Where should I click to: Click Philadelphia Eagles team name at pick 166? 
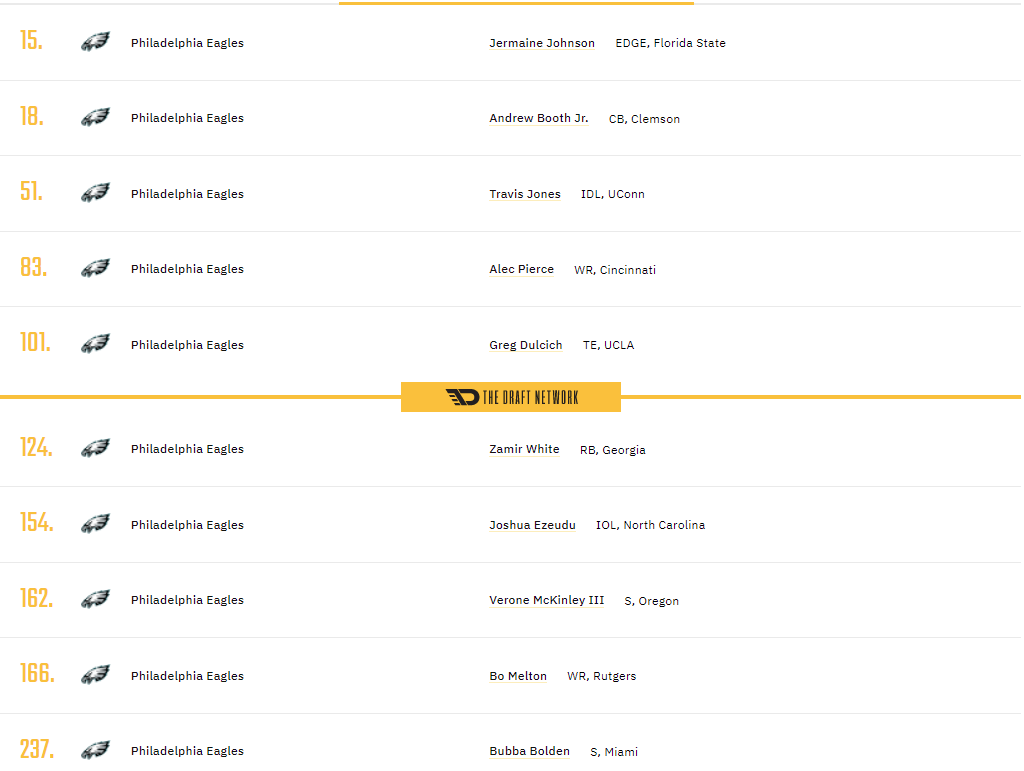click(x=187, y=676)
